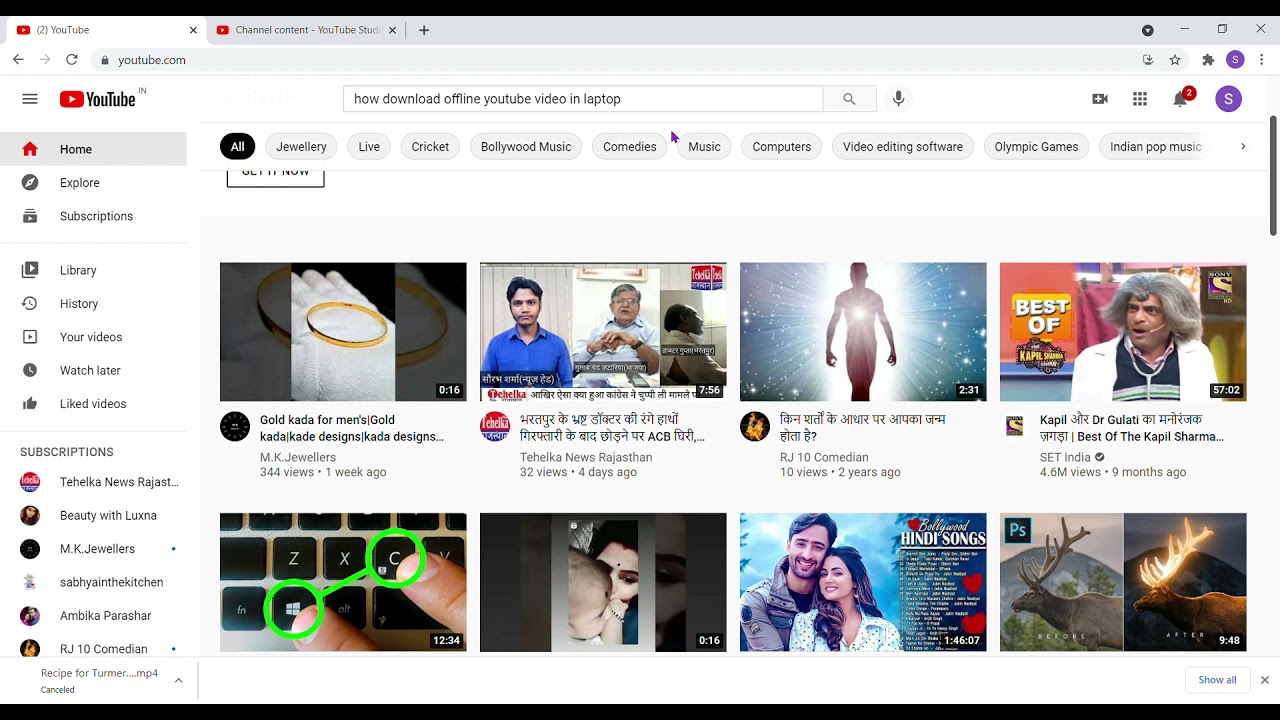Open Chrome profile avatar in toolbar
This screenshot has height=720, width=1280.
point(1235,60)
